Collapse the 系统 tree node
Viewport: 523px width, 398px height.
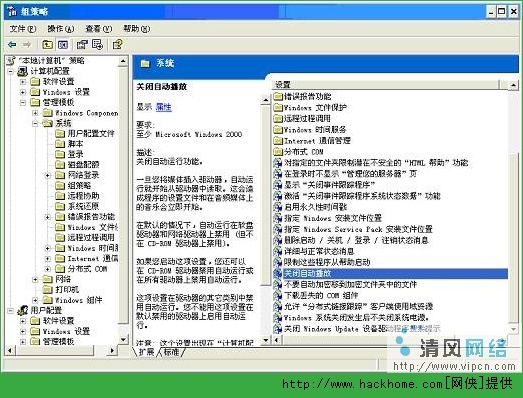pos(35,123)
